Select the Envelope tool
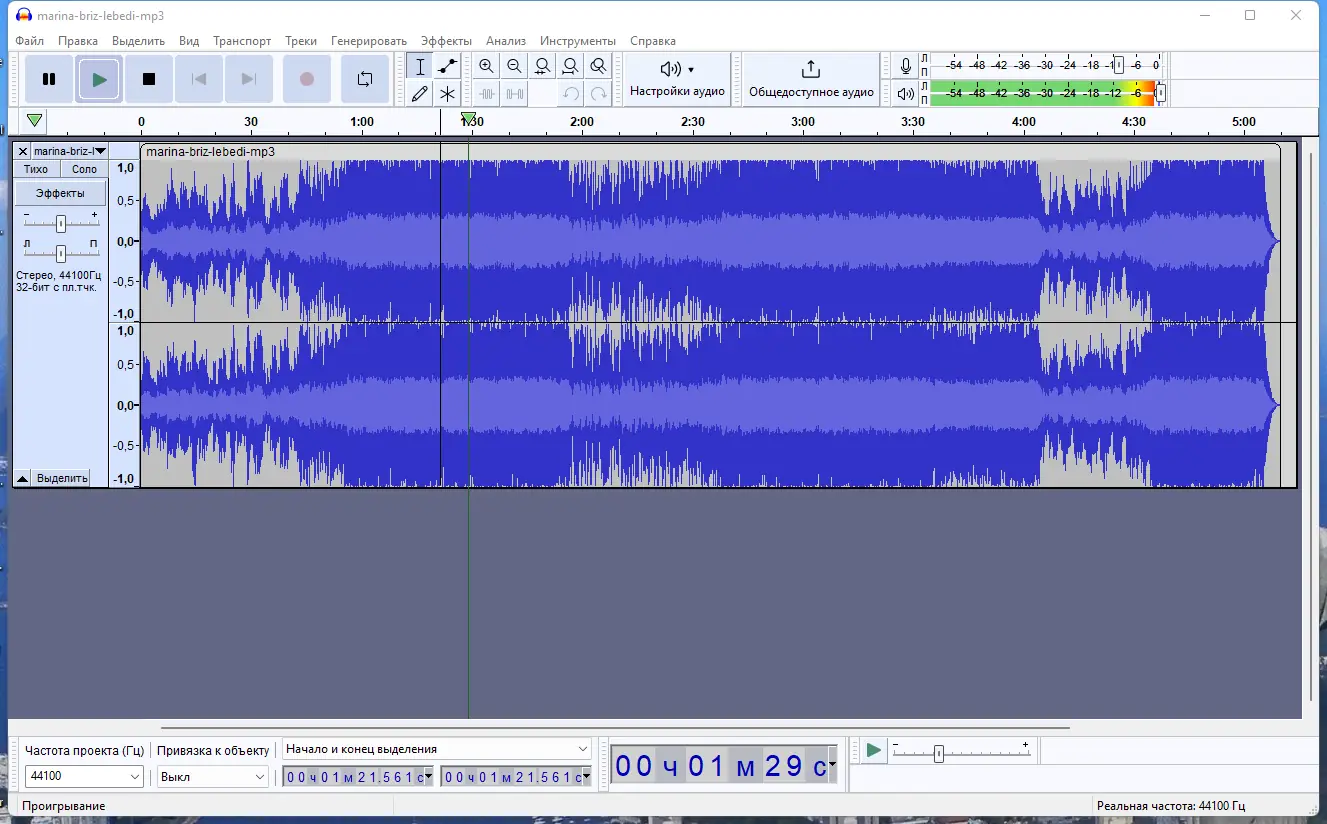Viewport: 1327px width, 824px height. [x=447, y=67]
